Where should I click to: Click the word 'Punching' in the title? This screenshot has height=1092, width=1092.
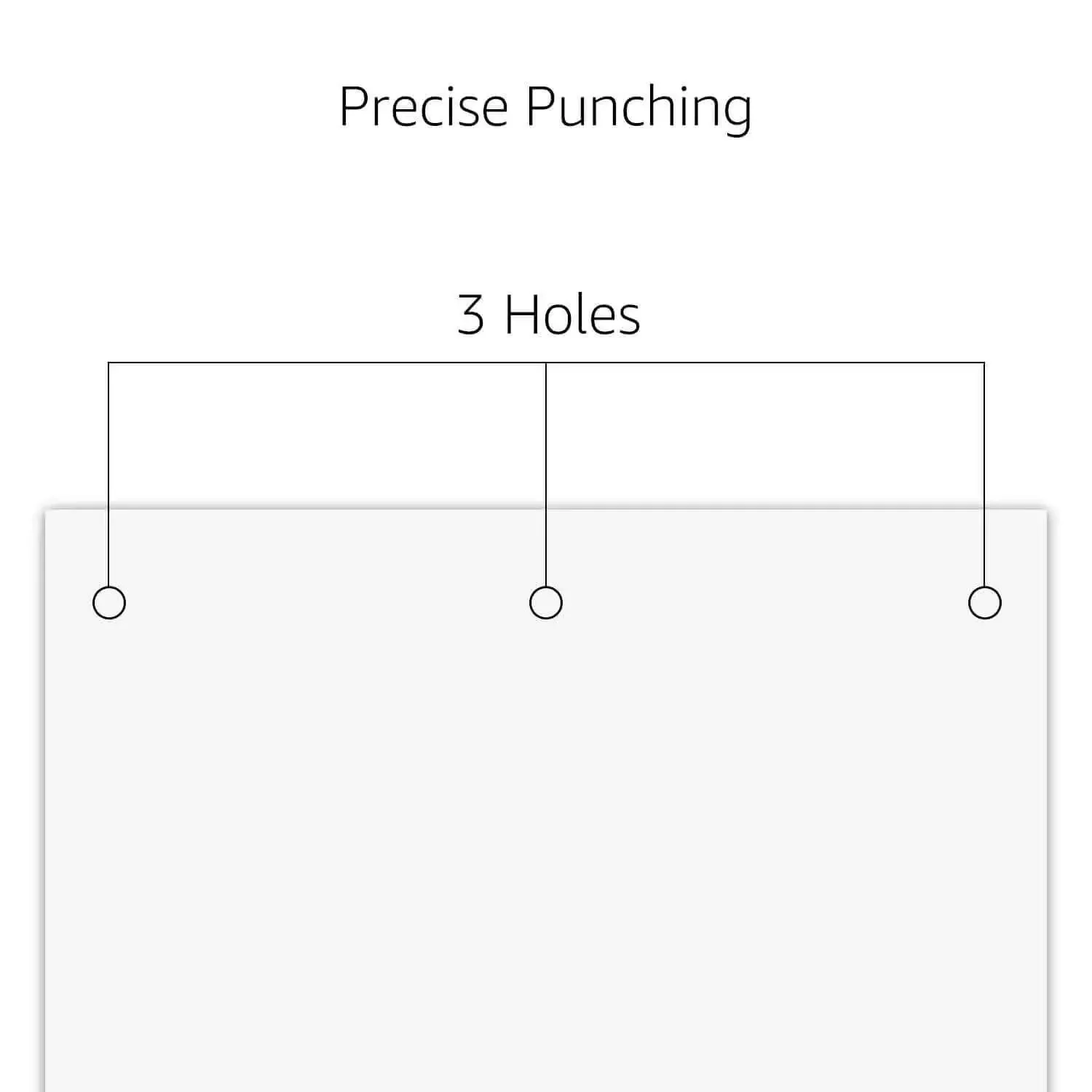pyautogui.click(x=639, y=109)
